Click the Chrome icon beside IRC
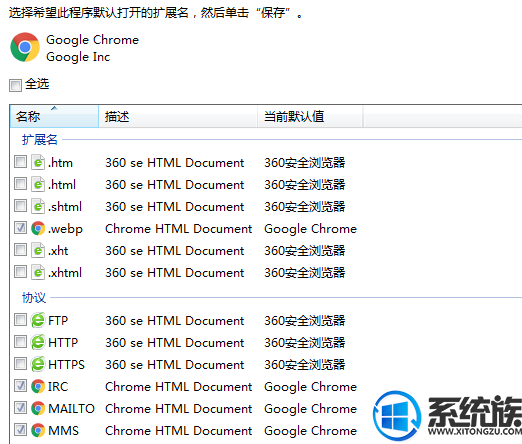 pos(38,387)
